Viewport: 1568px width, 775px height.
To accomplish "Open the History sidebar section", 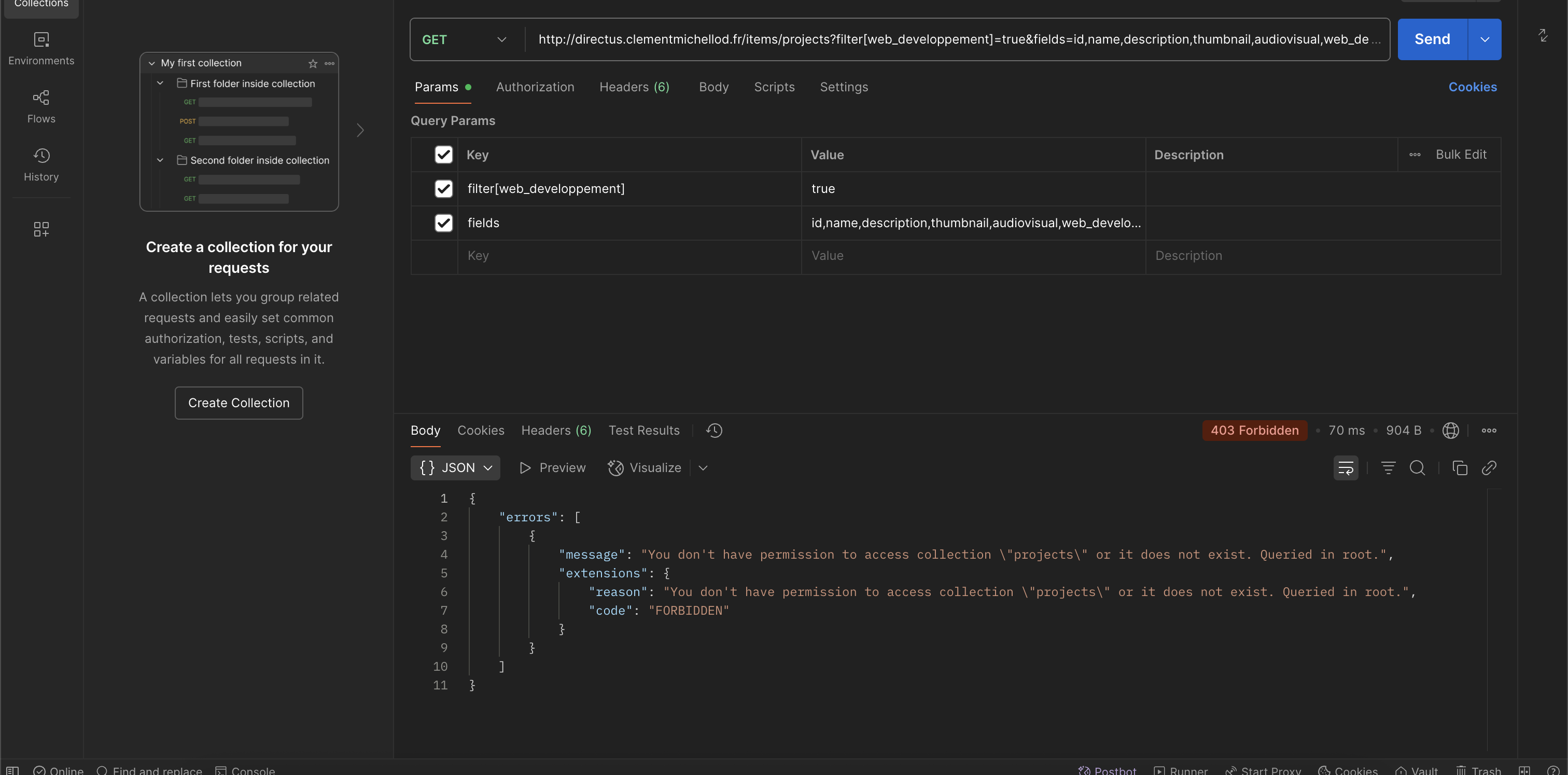I will (x=41, y=164).
